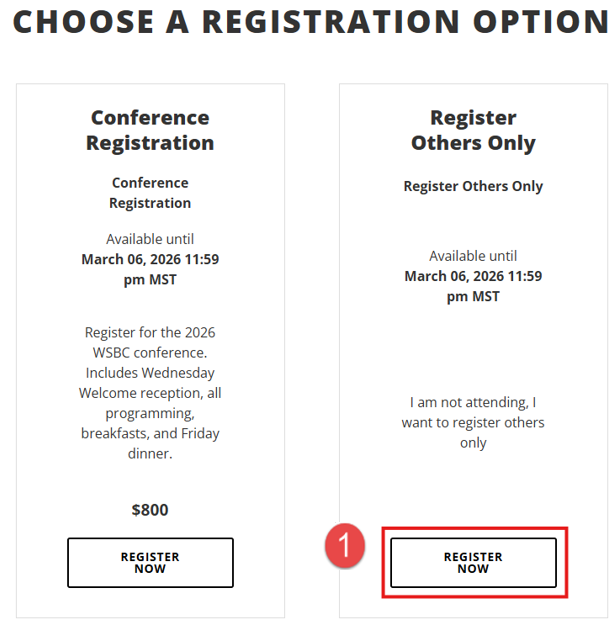Screen dimensions: 615x628
Task: Click the word 'programming,' in the description
Action: (x=150, y=412)
